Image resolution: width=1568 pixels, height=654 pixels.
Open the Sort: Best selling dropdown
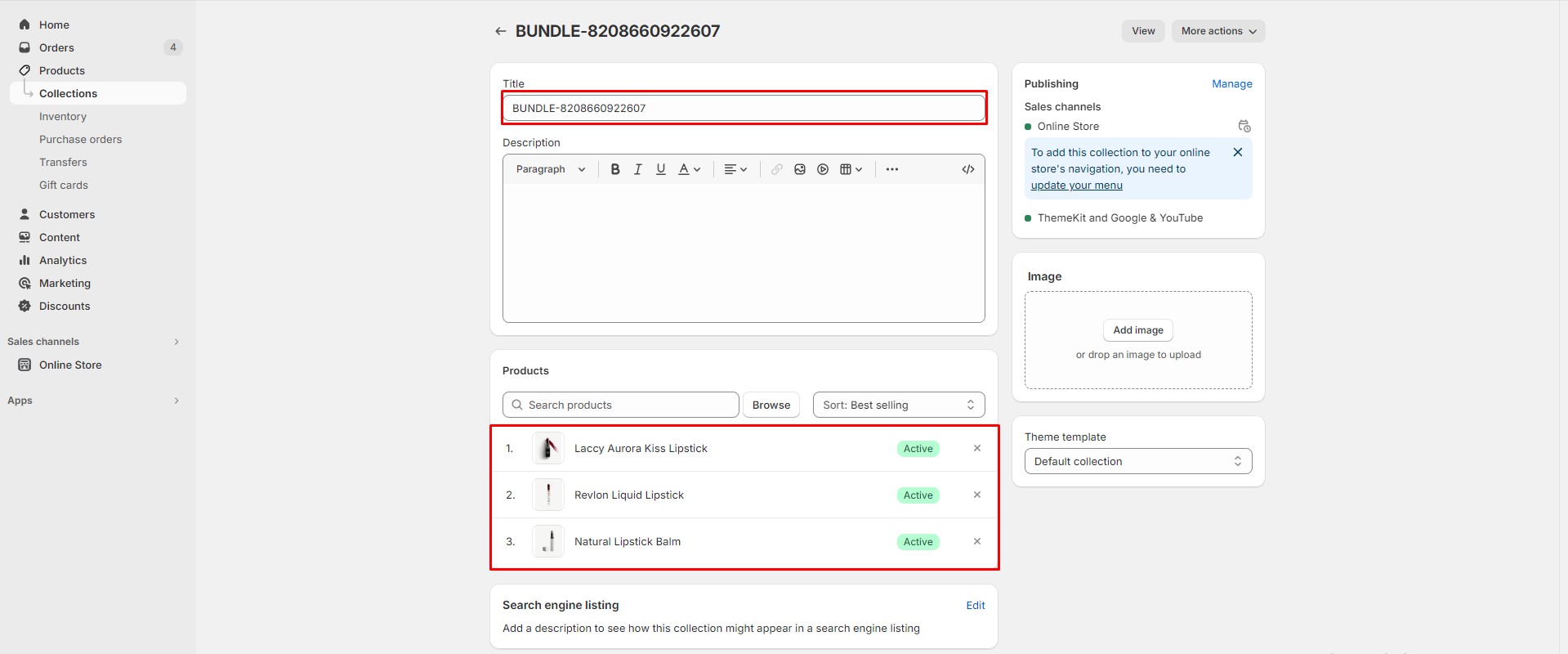[x=898, y=405]
